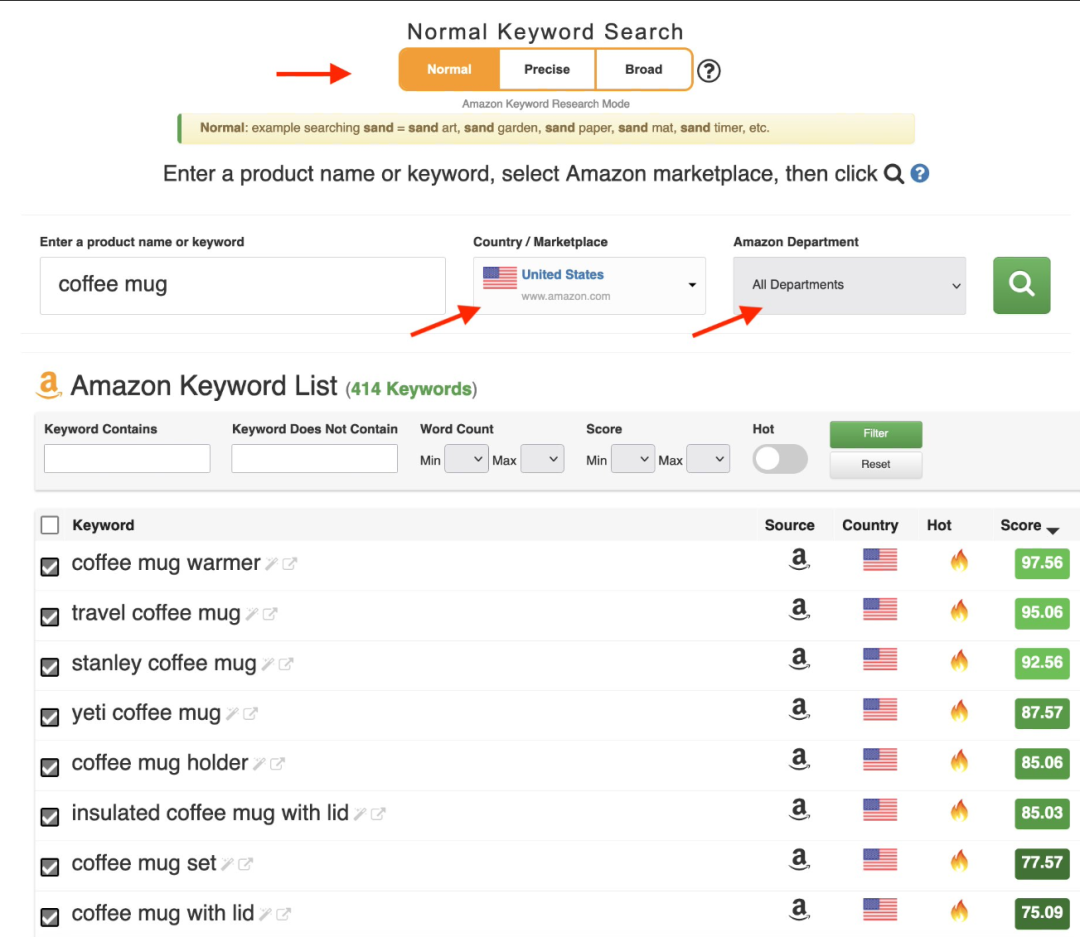
Task: Switch to Precise keyword search mode
Action: tap(547, 70)
